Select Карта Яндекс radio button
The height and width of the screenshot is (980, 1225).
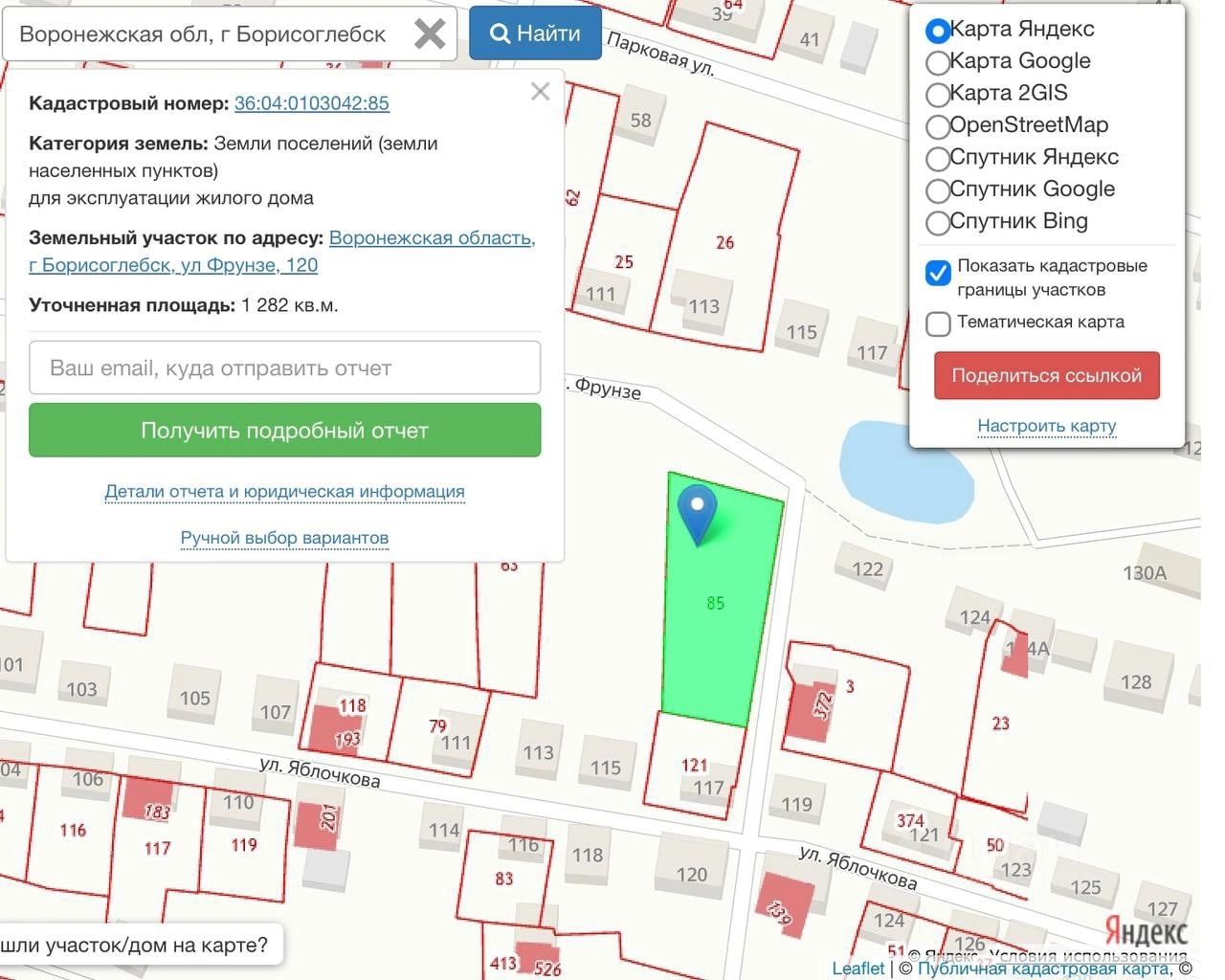coord(938,31)
